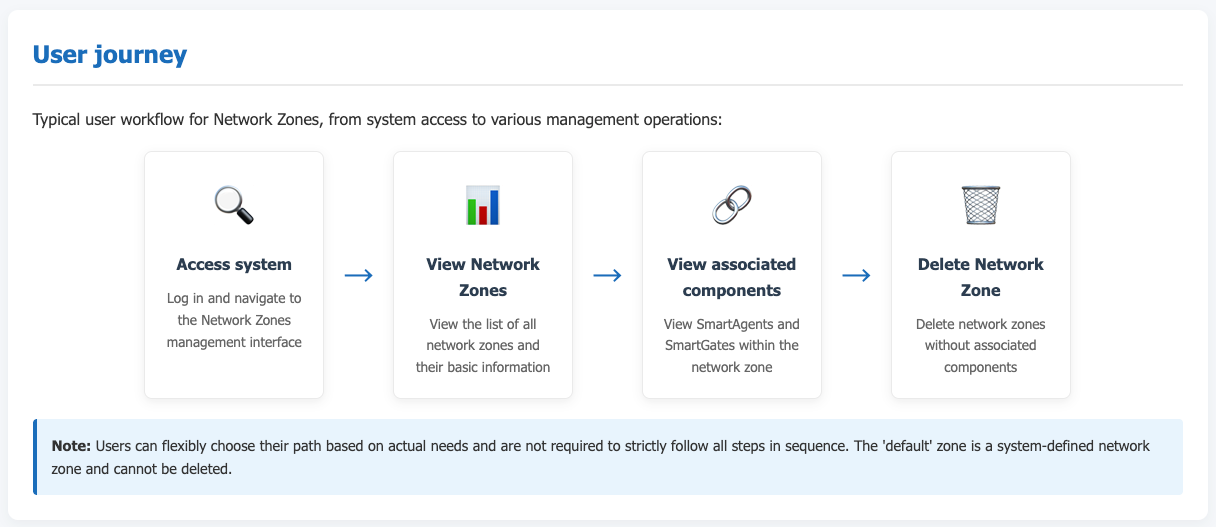Screen dimensions: 1216x527
Task: Select the "Access system" card title
Action: tap(234, 265)
